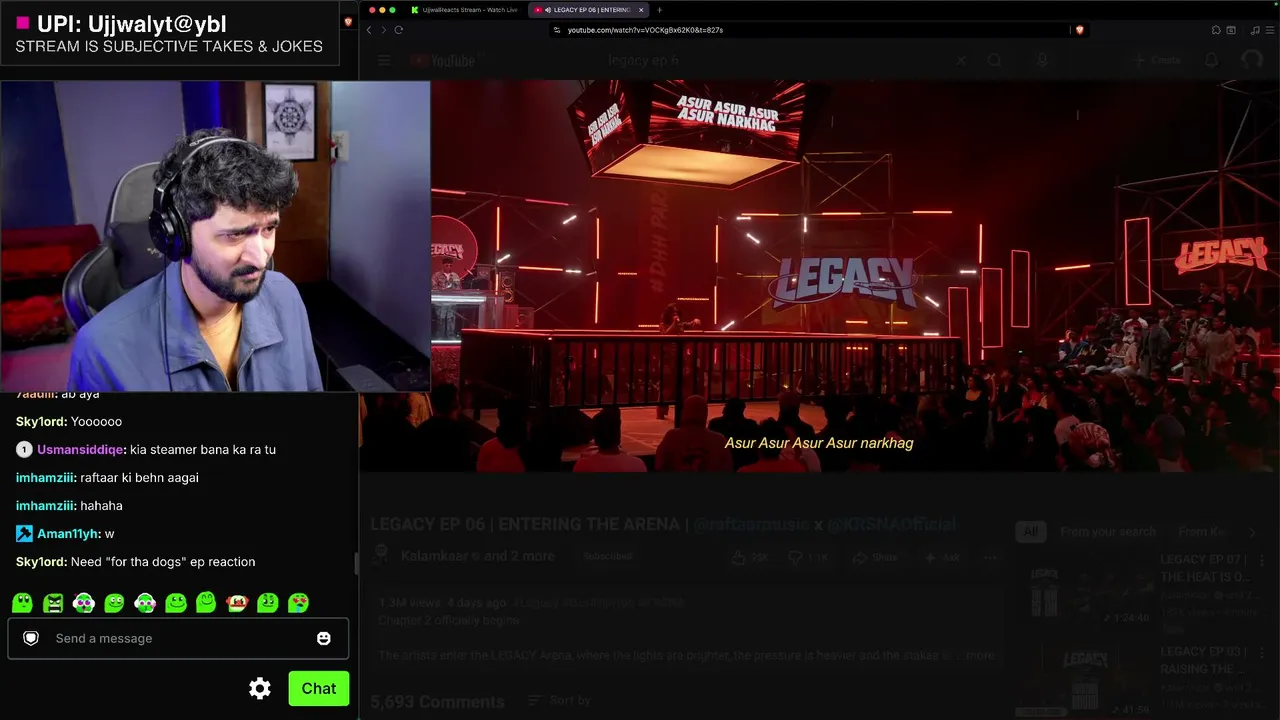The width and height of the screenshot is (1280, 720).
Task: Reload the YouTube page
Action: pyautogui.click(x=398, y=30)
